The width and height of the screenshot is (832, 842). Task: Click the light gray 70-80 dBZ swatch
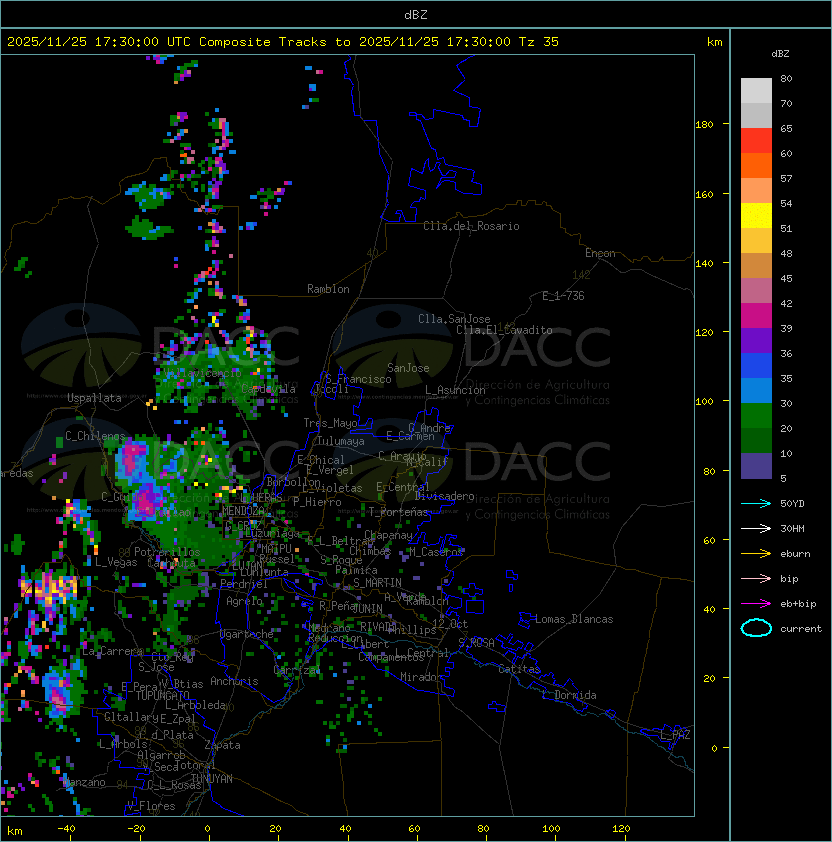(756, 91)
